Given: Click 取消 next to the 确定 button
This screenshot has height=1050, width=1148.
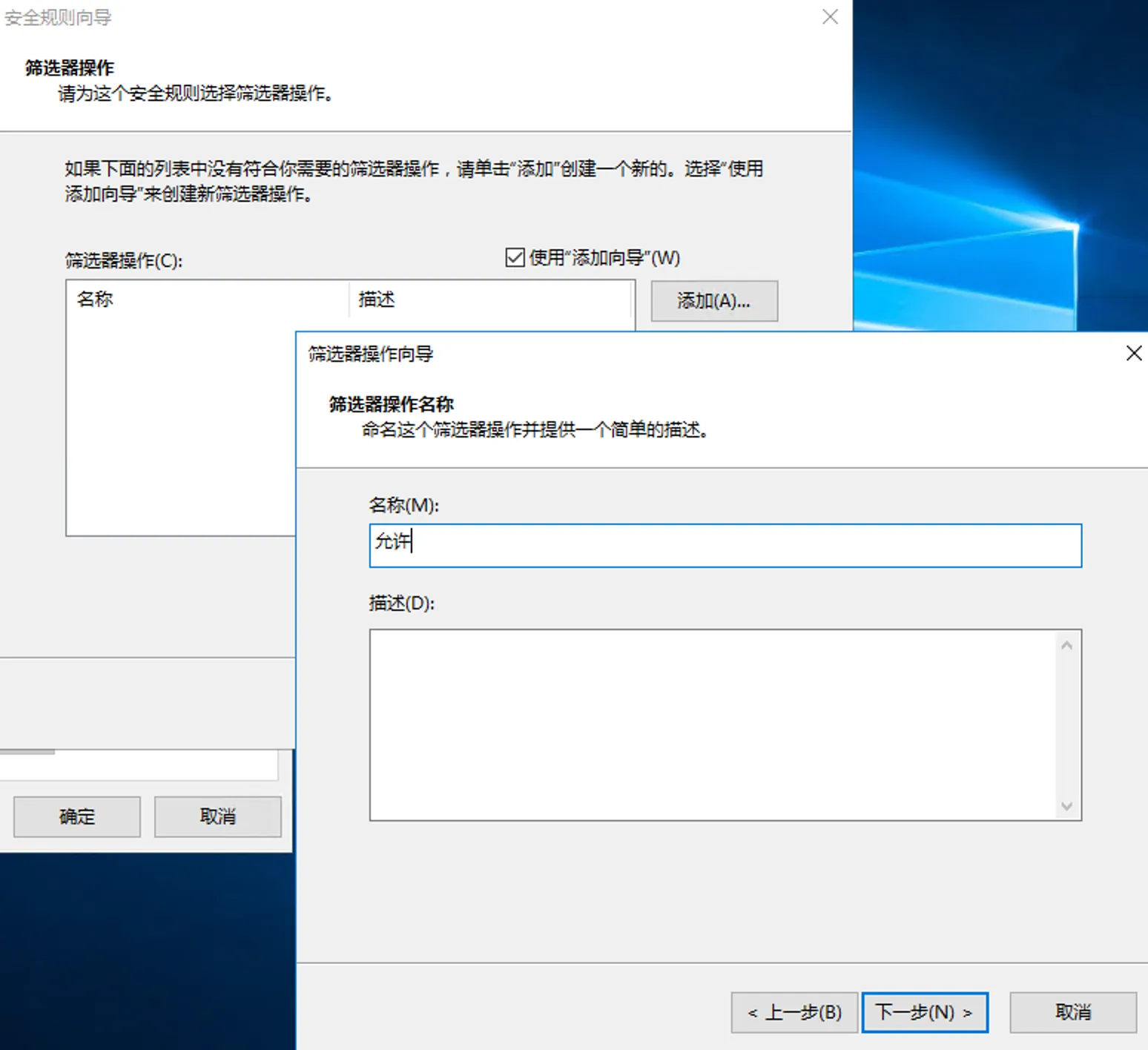Looking at the screenshot, I should click(217, 816).
